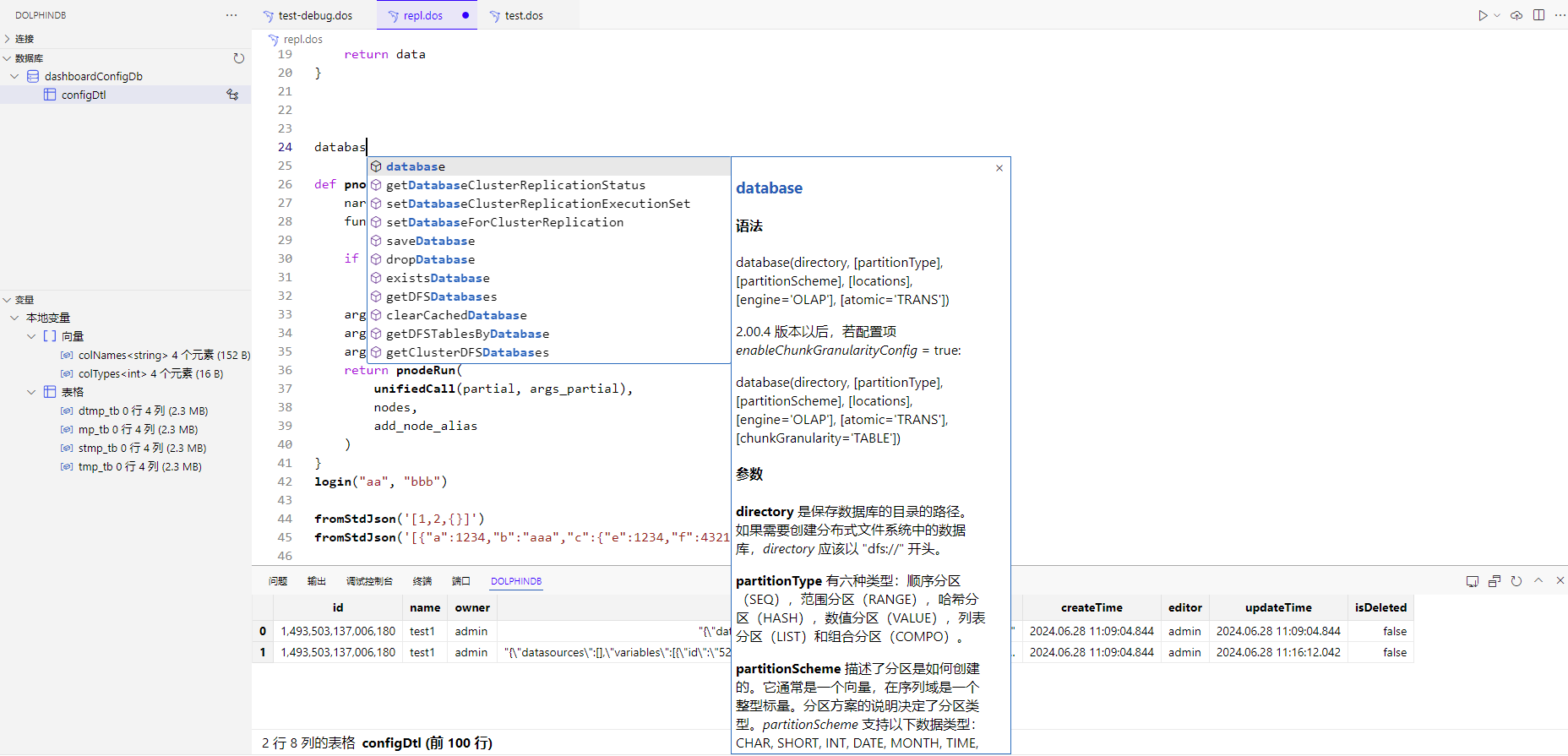The height and width of the screenshot is (756, 1568).
Task: Collapse the 本地变量 local variables node
Action: 14,318
